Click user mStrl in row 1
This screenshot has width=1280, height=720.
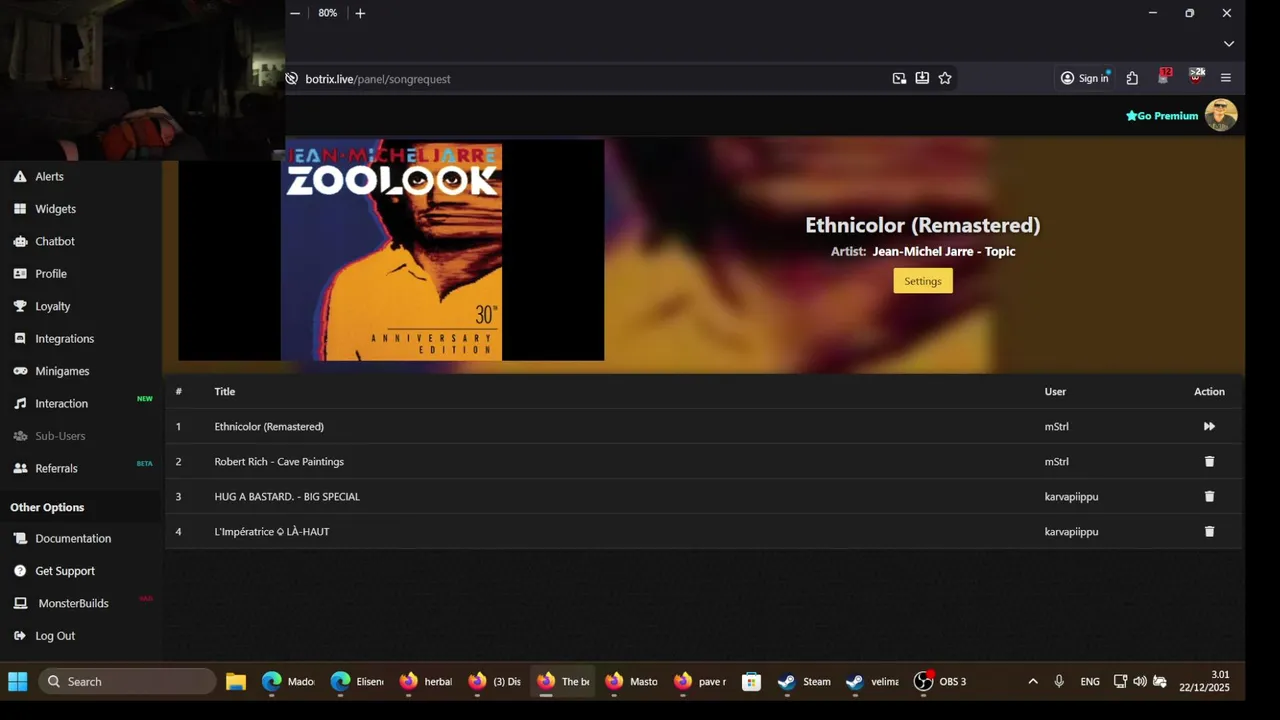pos(1057,427)
